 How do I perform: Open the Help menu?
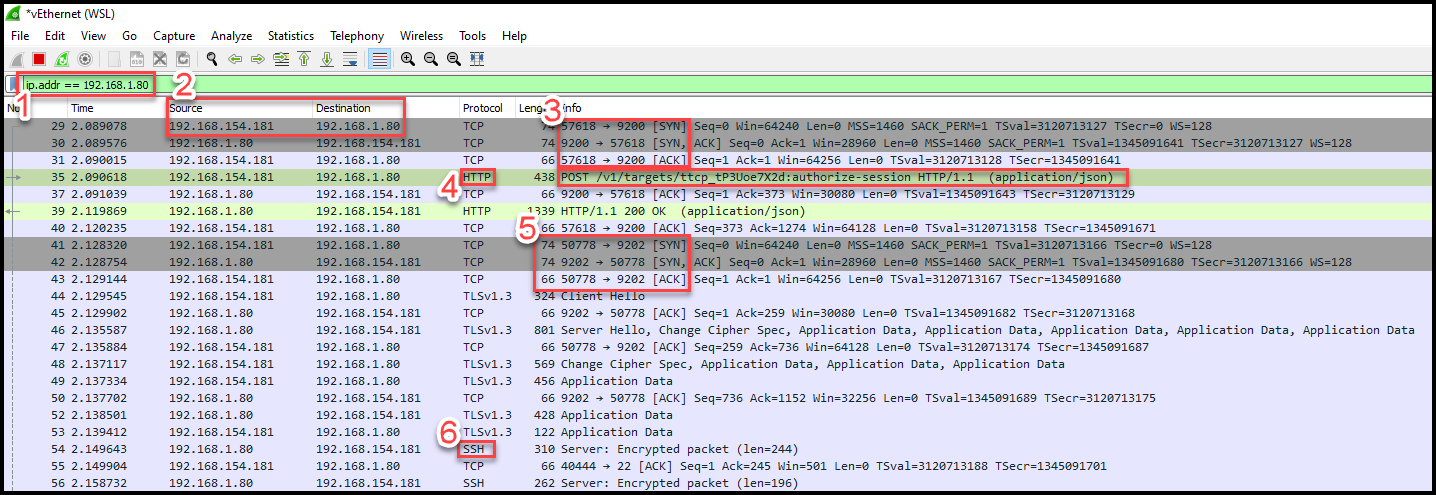(514, 36)
